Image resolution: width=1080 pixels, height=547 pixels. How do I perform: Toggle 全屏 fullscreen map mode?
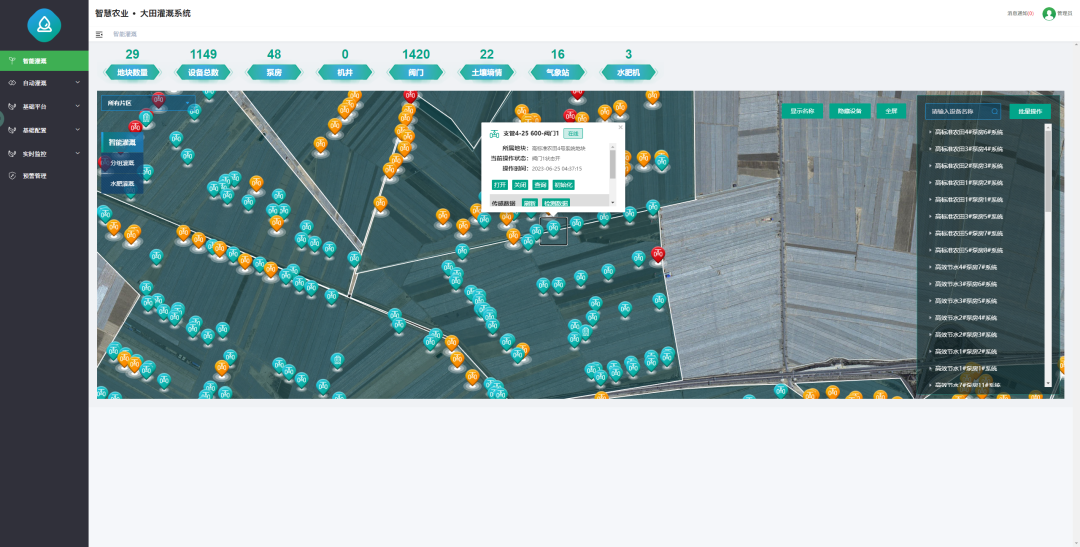click(x=892, y=111)
